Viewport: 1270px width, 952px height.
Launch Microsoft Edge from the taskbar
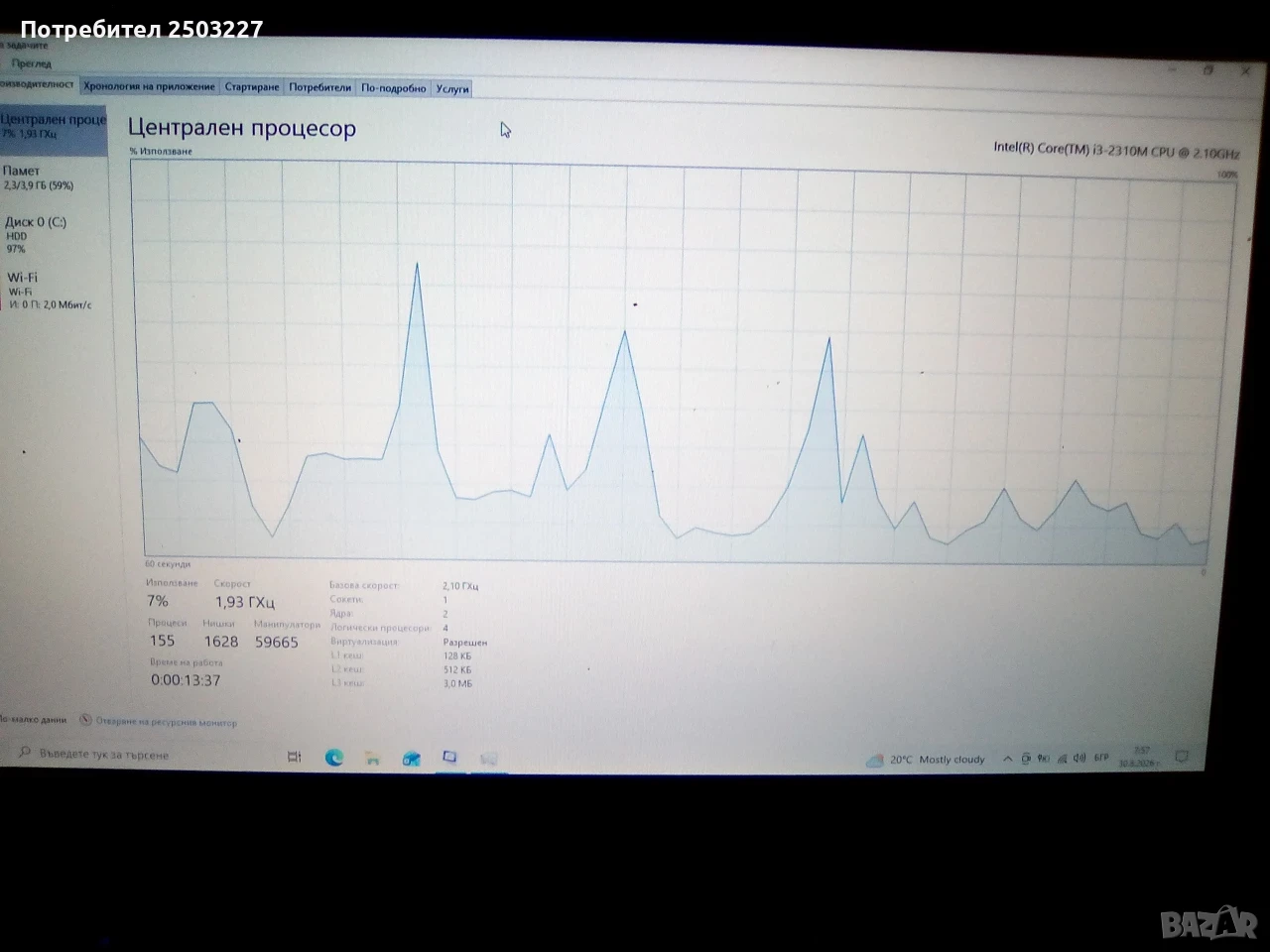(334, 758)
